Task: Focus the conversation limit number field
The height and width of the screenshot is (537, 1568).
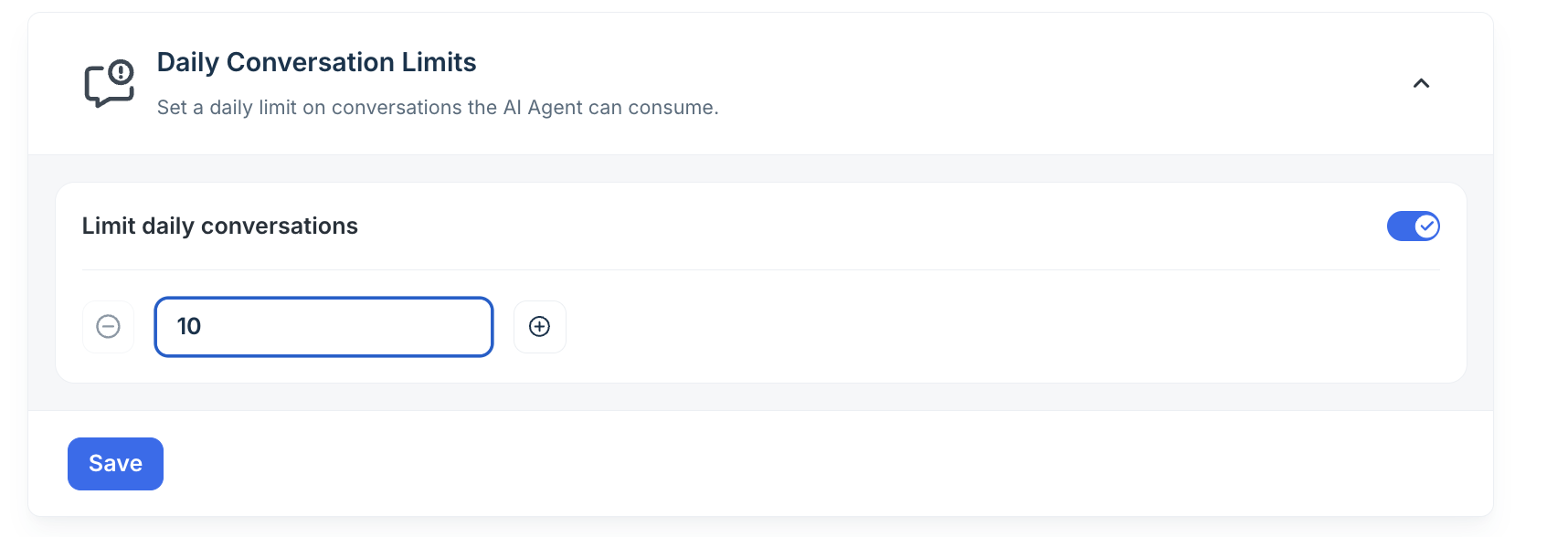Action: 323,326
